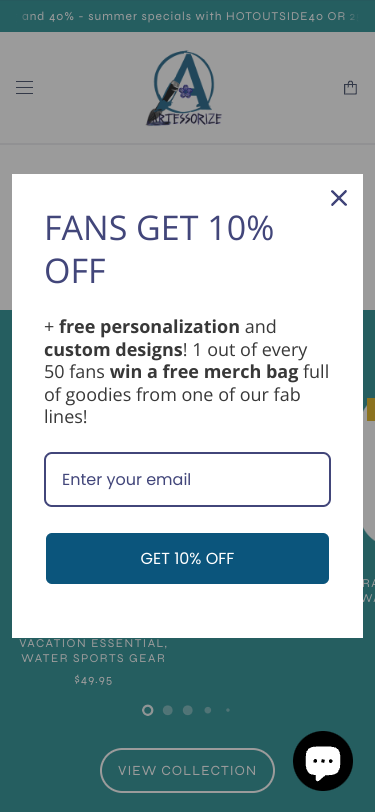Screen dimensions: 375x812
Task: Jump to the third carousel dot
Action: tap(188, 710)
